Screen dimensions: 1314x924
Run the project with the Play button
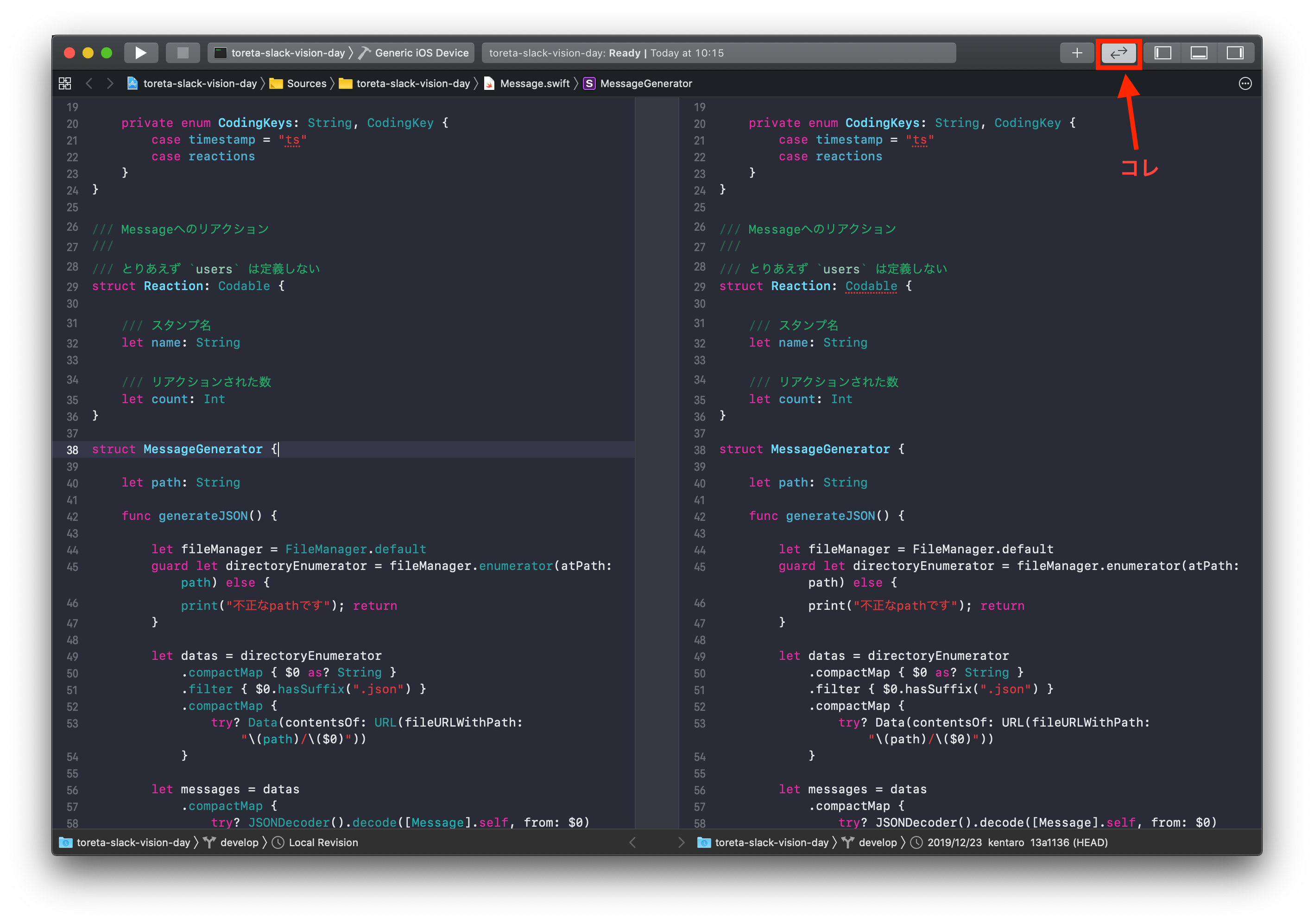click(141, 53)
